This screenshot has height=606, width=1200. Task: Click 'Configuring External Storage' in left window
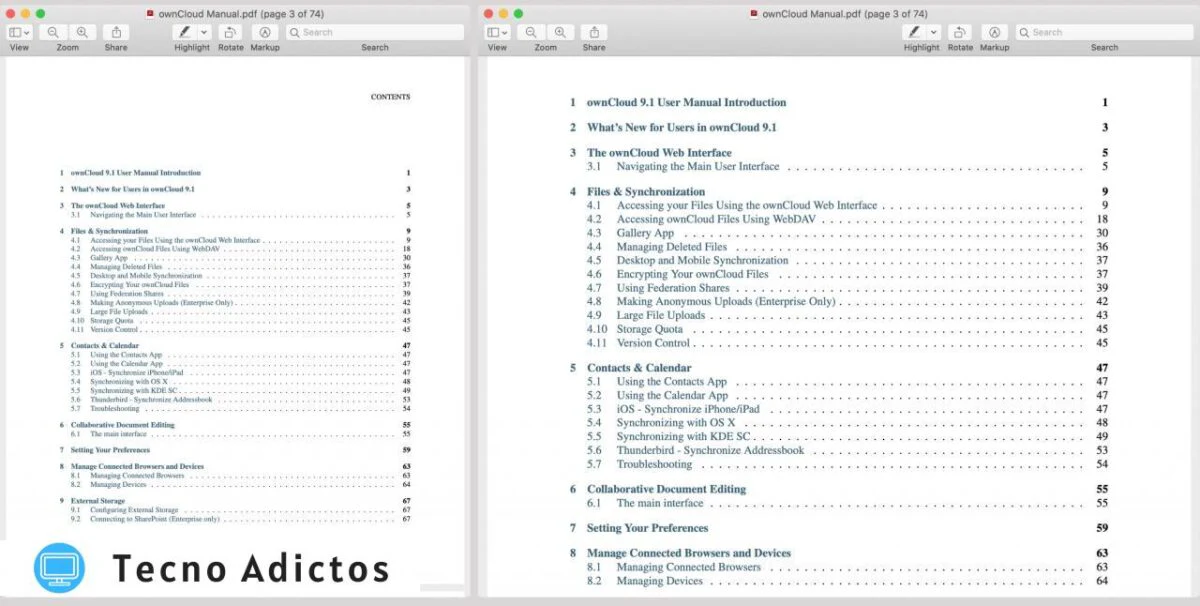(x=132, y=510)
